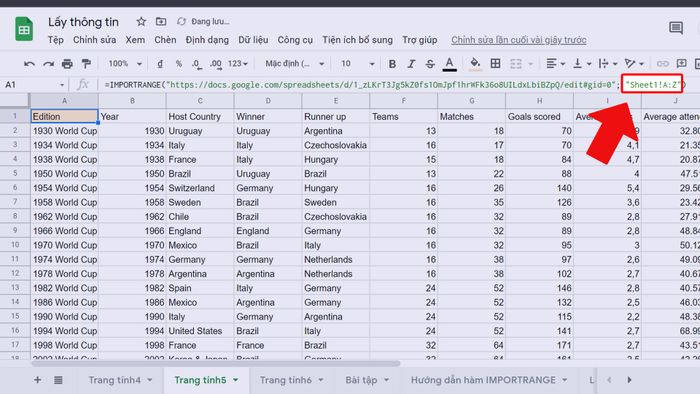The height and width of the screenshot is (394, 700).
Task: Open the Chỉnh sửa menu
Action: pyautogui.click(x=95, y=40)
